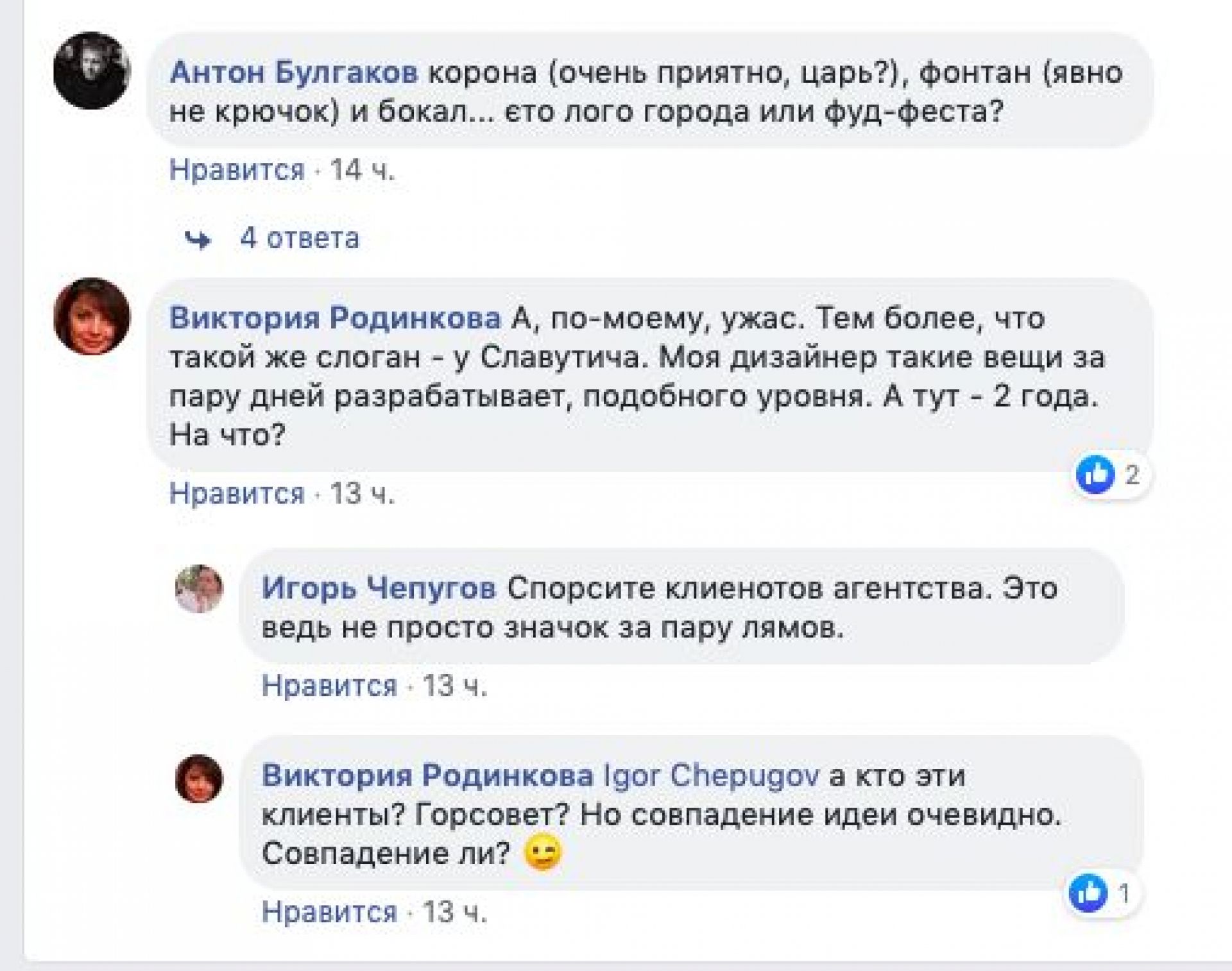Click the thumbs-up reaction icon showing 1 like

coord(1088,893)
